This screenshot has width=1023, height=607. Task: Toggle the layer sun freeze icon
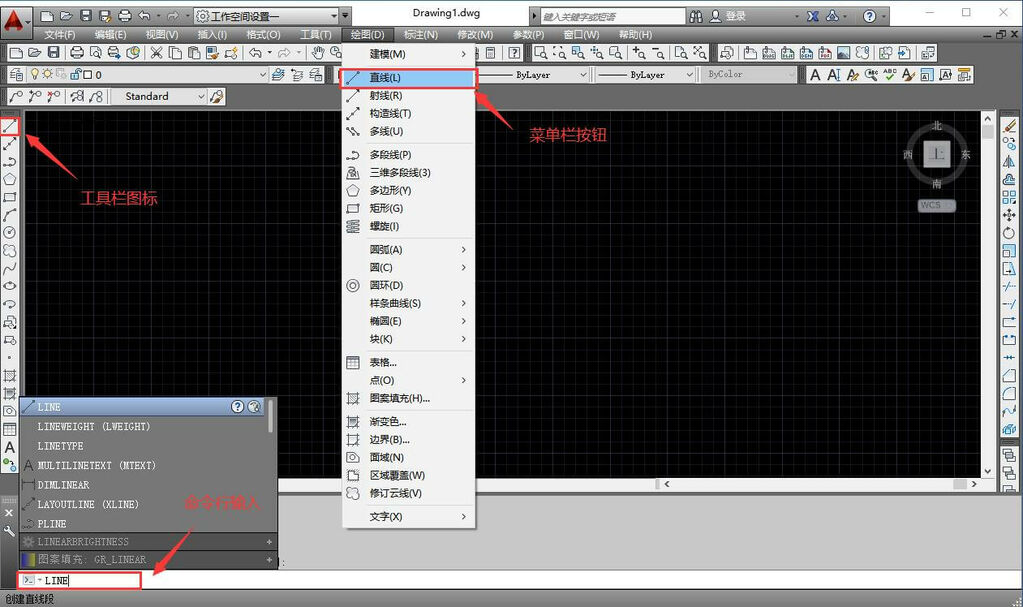(x=46, y=75)
